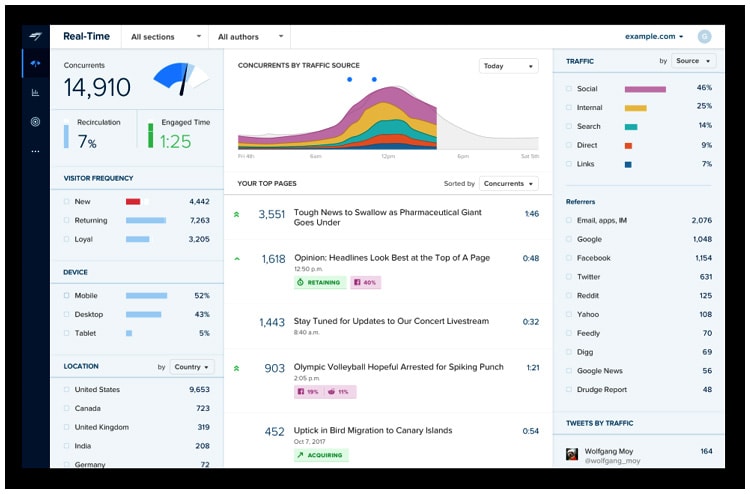Check the India location box
Screen dimensions: 750x494
click(x=66, y=446)
